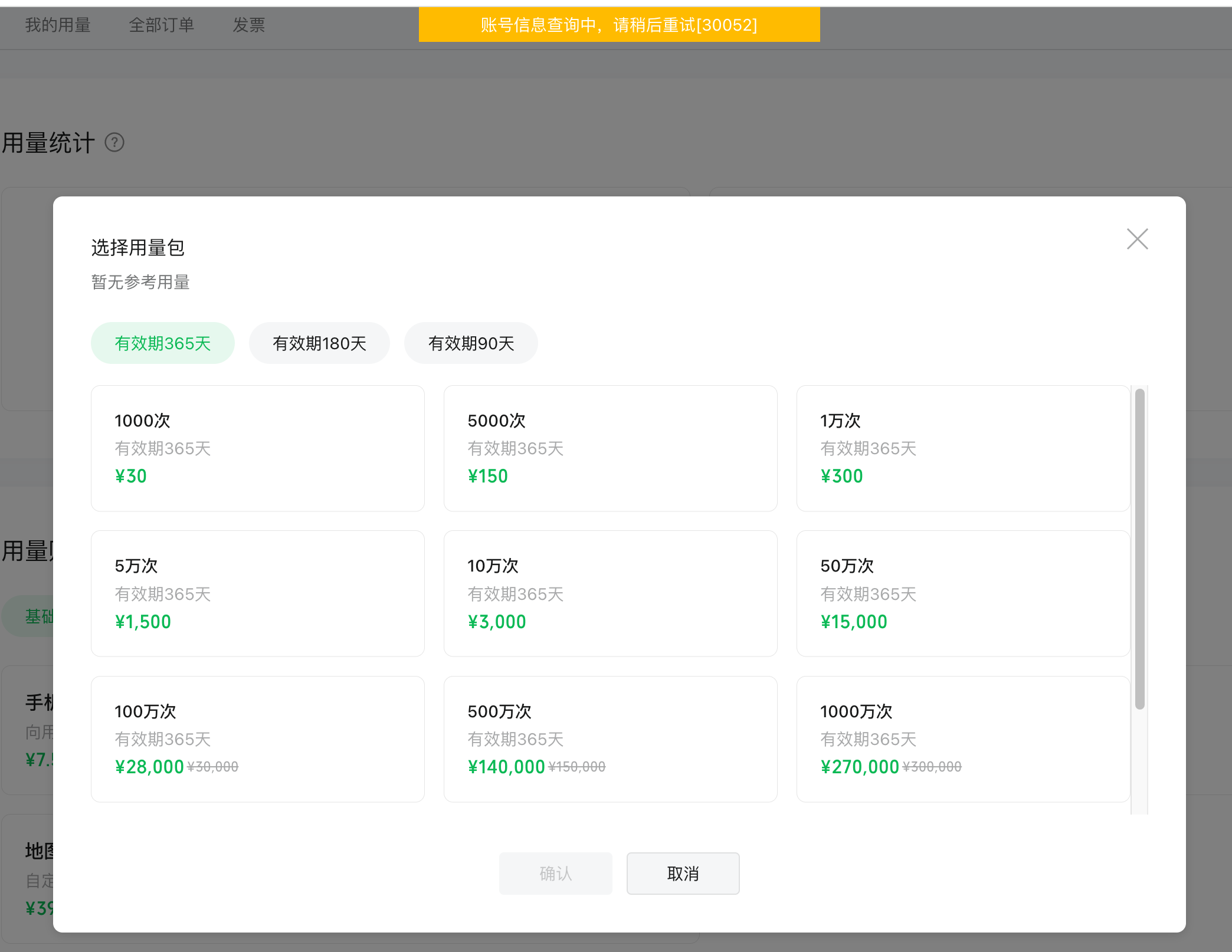Choose the 500万次 package at ¥140,000
The image size is (1232, 952).
point(610,739)
